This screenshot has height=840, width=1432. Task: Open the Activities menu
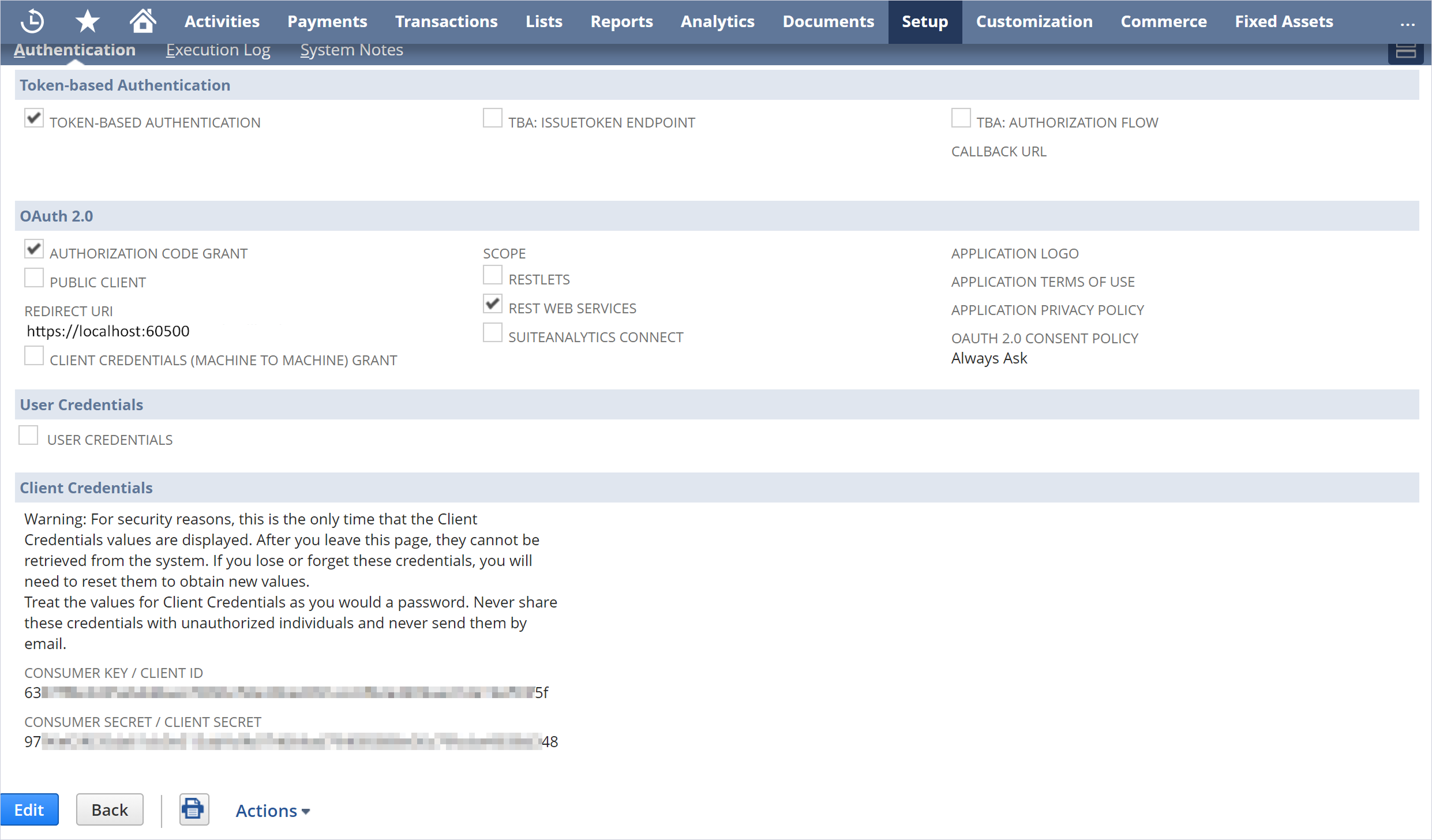pyautogui.click(x=222, y=21)
